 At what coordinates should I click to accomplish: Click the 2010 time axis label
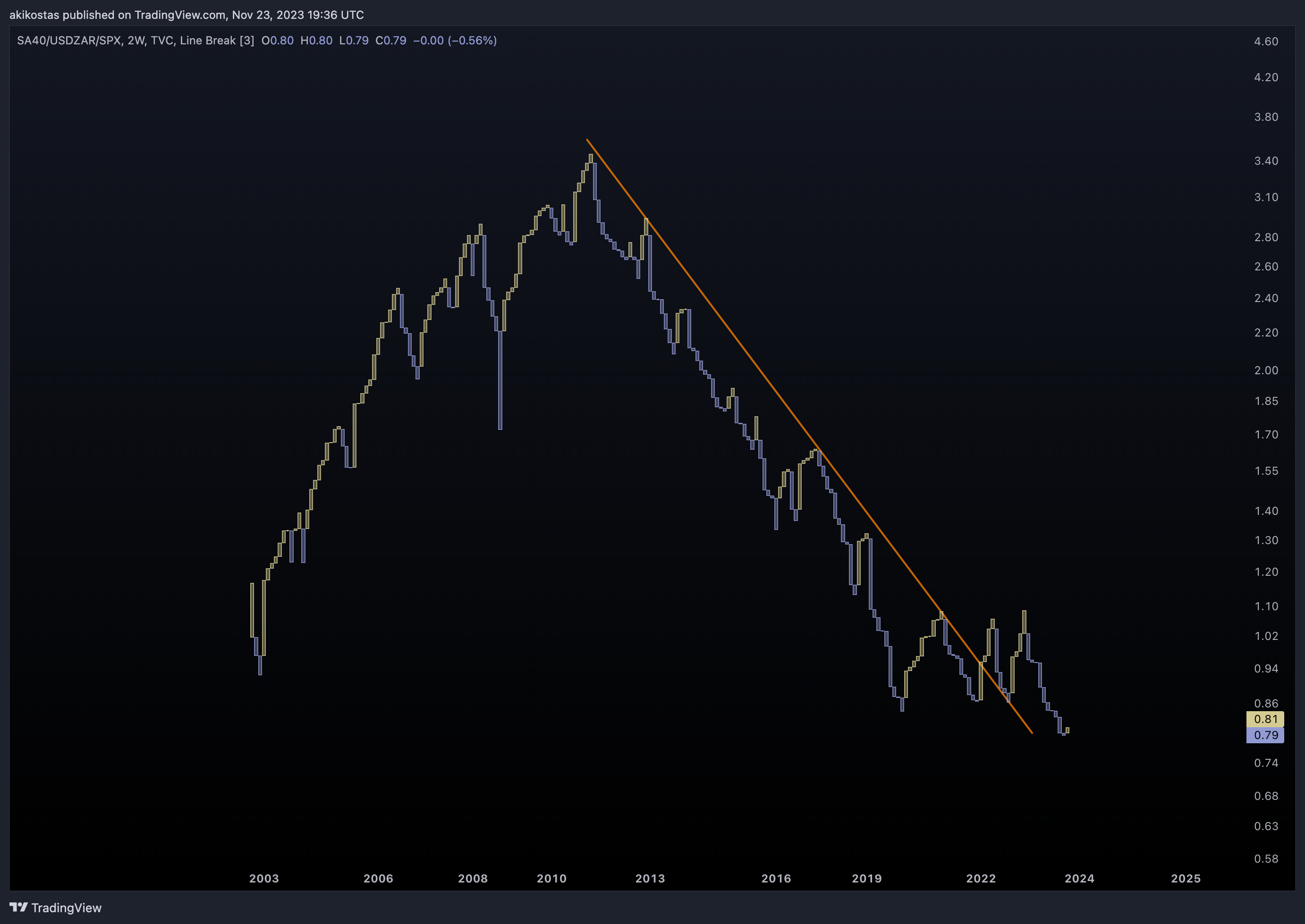click(551, 879)
